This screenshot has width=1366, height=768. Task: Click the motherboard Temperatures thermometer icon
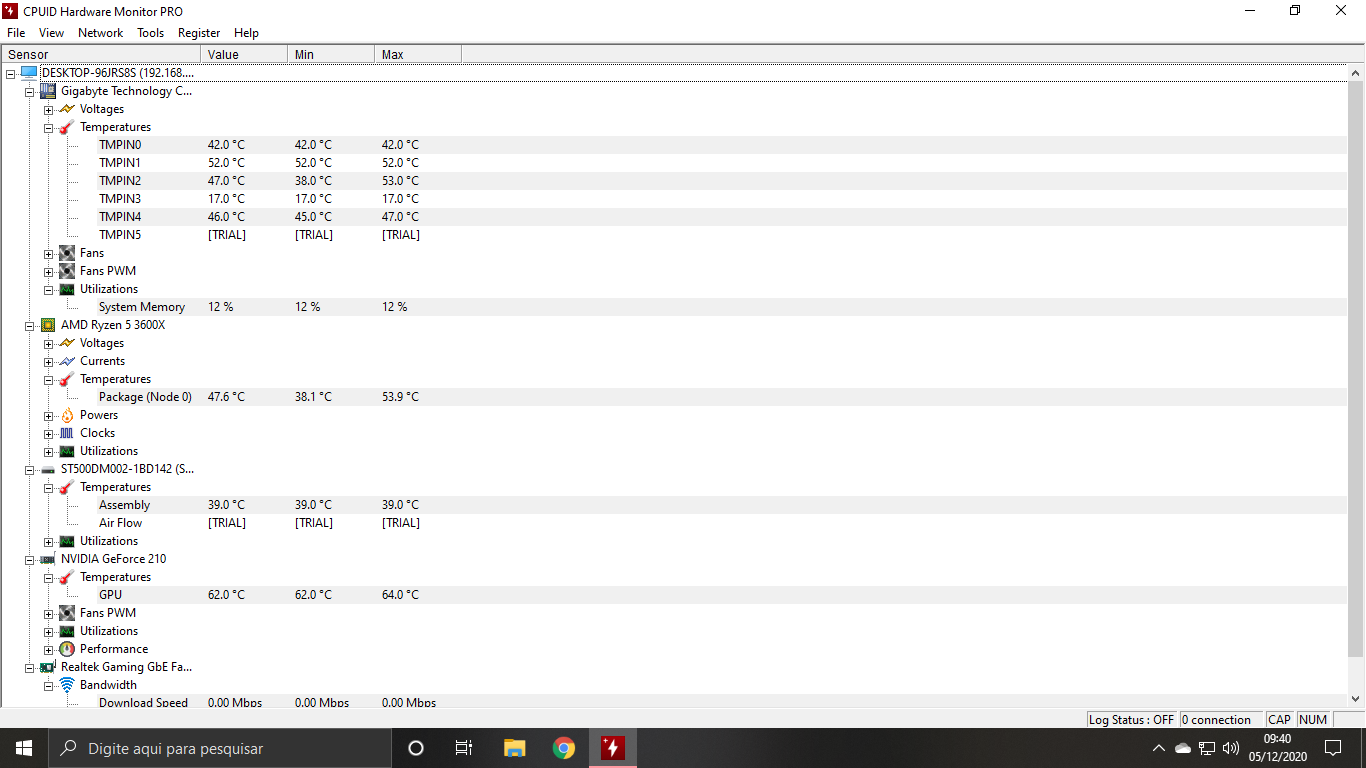click(x=67, y=127)
